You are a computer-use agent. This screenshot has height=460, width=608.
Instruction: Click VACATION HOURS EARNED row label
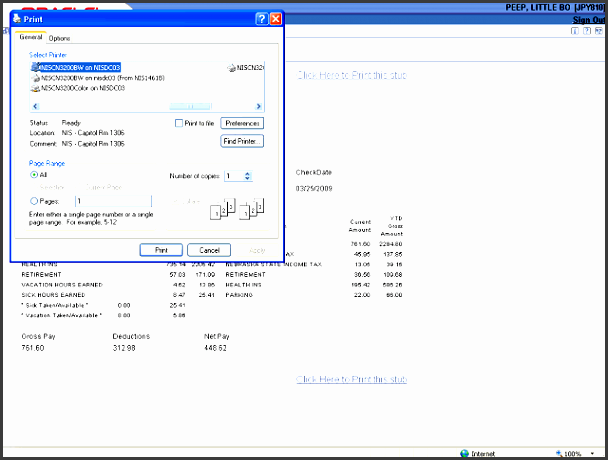[x=62, y=285]
